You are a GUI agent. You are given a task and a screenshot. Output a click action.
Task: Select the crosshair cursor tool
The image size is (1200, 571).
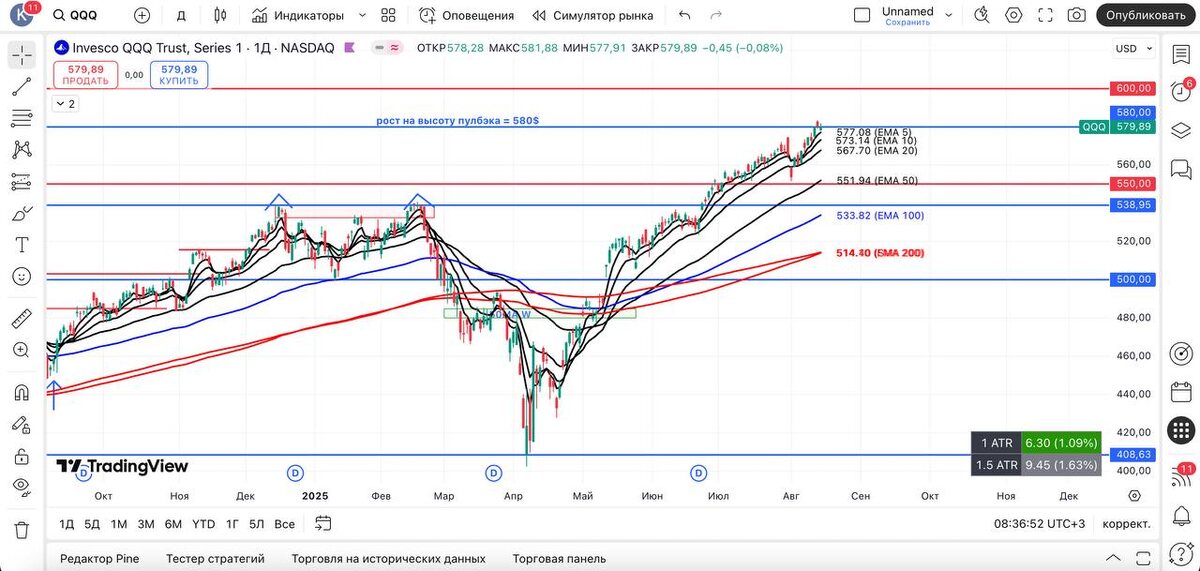pyautogui.click(x=22, y=56)
